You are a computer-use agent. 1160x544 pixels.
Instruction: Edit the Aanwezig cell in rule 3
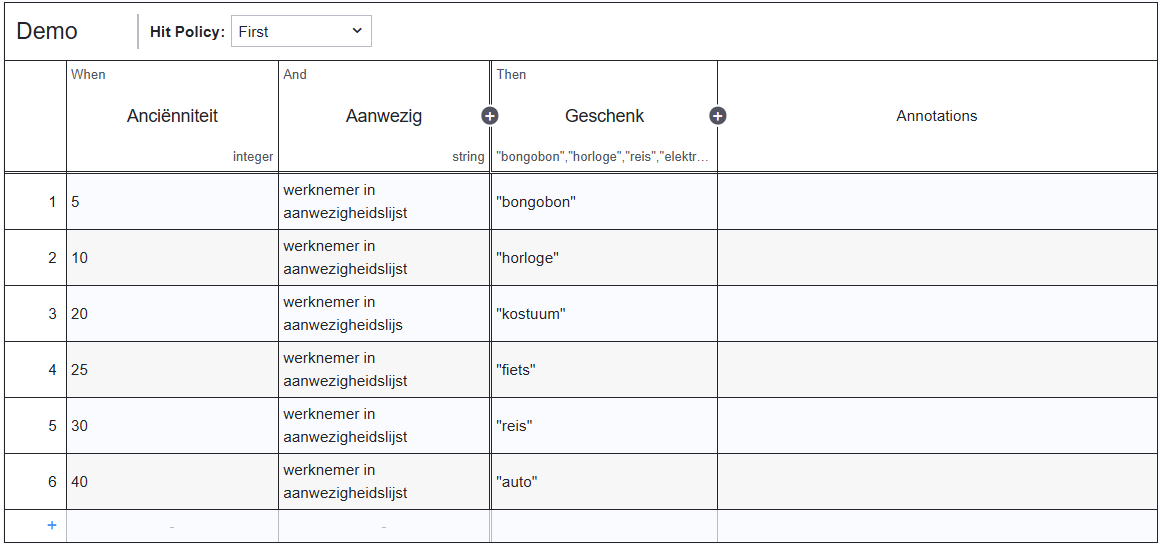(384, 314)
